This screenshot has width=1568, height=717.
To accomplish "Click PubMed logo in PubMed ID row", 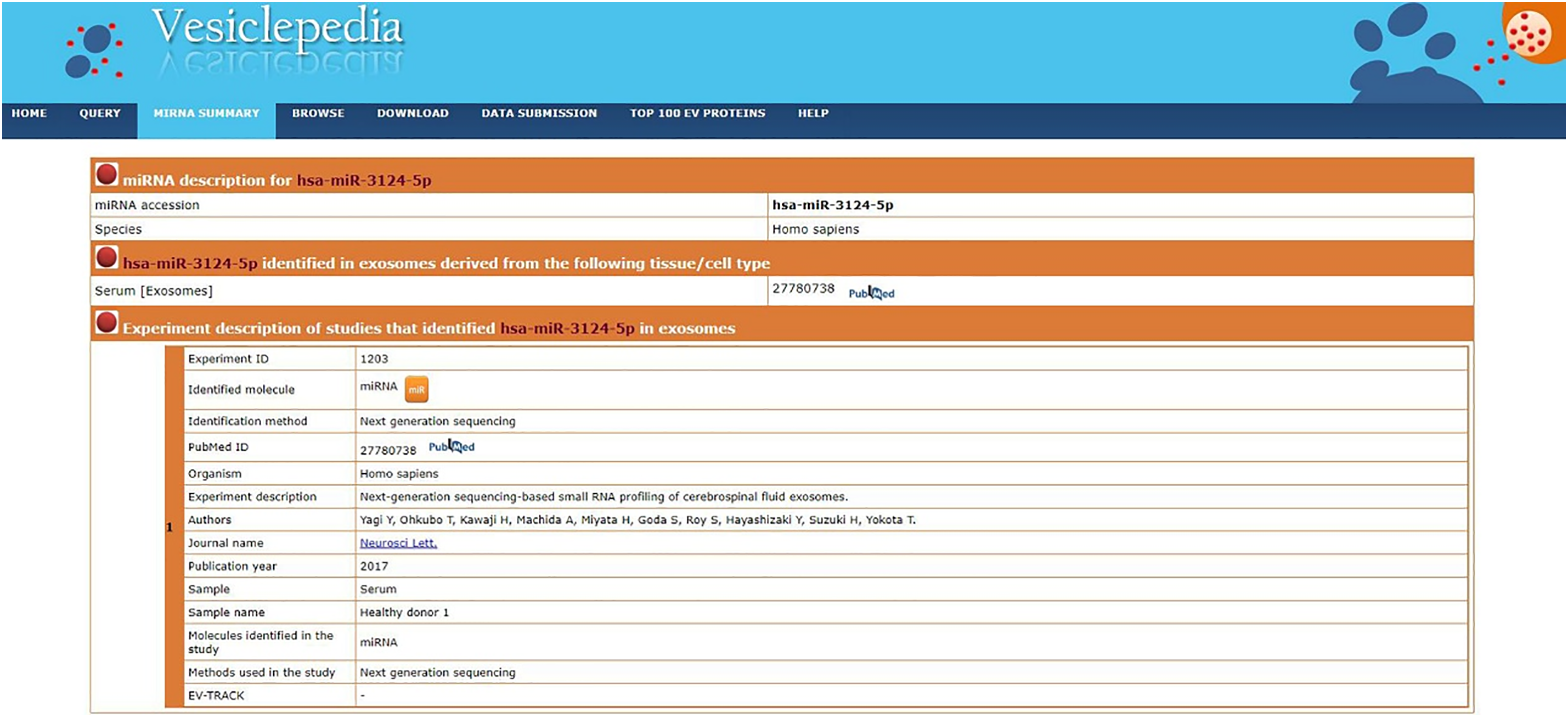I will point(451,446).
